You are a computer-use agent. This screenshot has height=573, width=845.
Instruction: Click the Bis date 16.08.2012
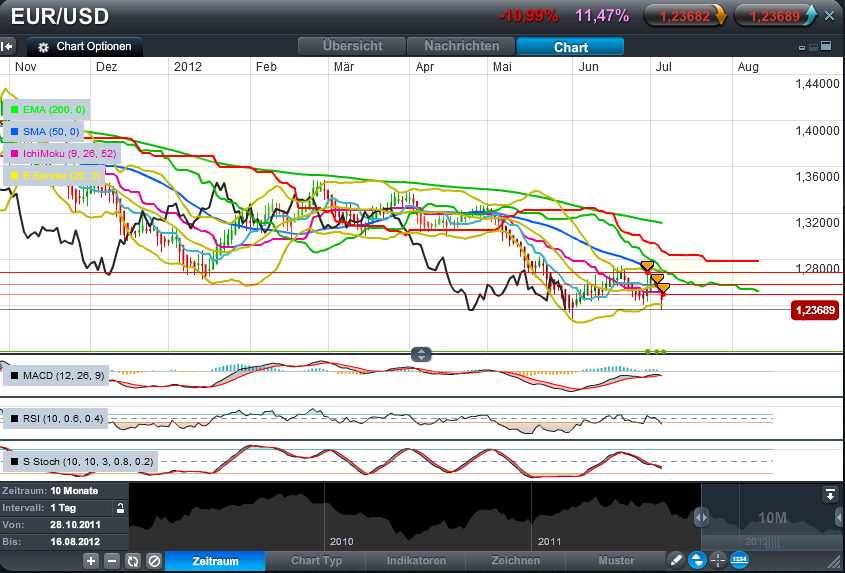(75, 542)
